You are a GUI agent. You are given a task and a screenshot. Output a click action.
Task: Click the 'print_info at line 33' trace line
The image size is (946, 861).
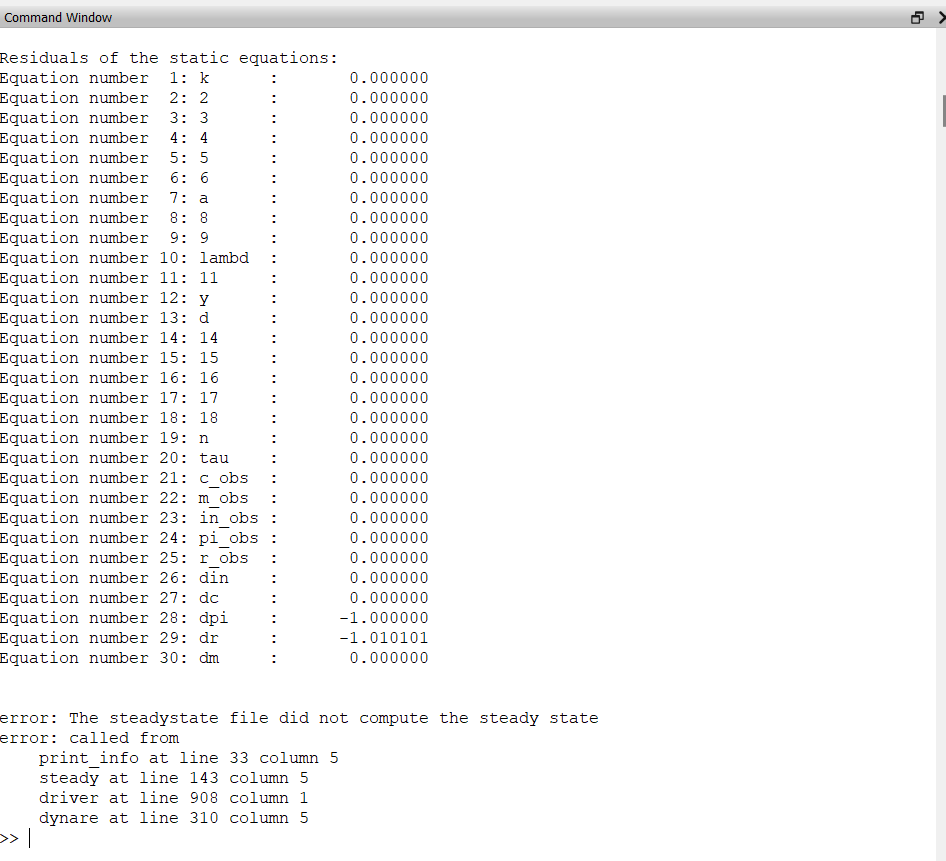(188, 758)
